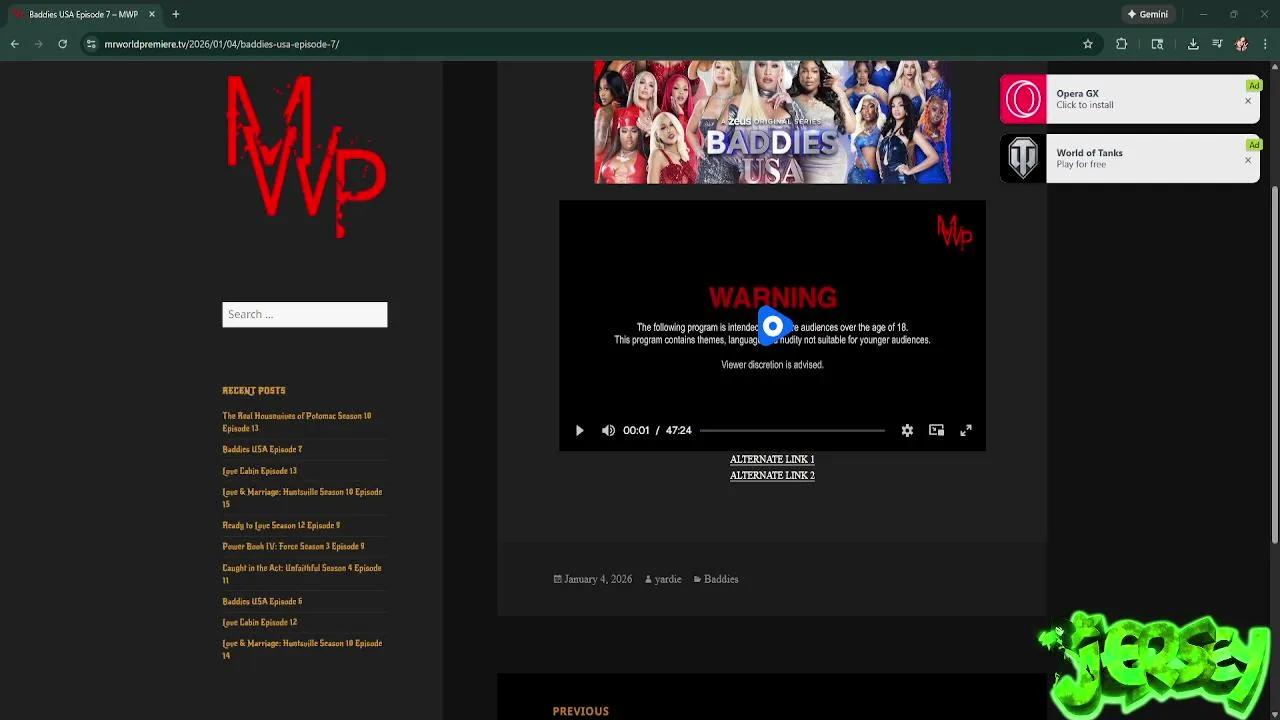Screen dimensions: 1280x720
Task: Open the side panel toolbar icon
Action: pos(1157,44)
